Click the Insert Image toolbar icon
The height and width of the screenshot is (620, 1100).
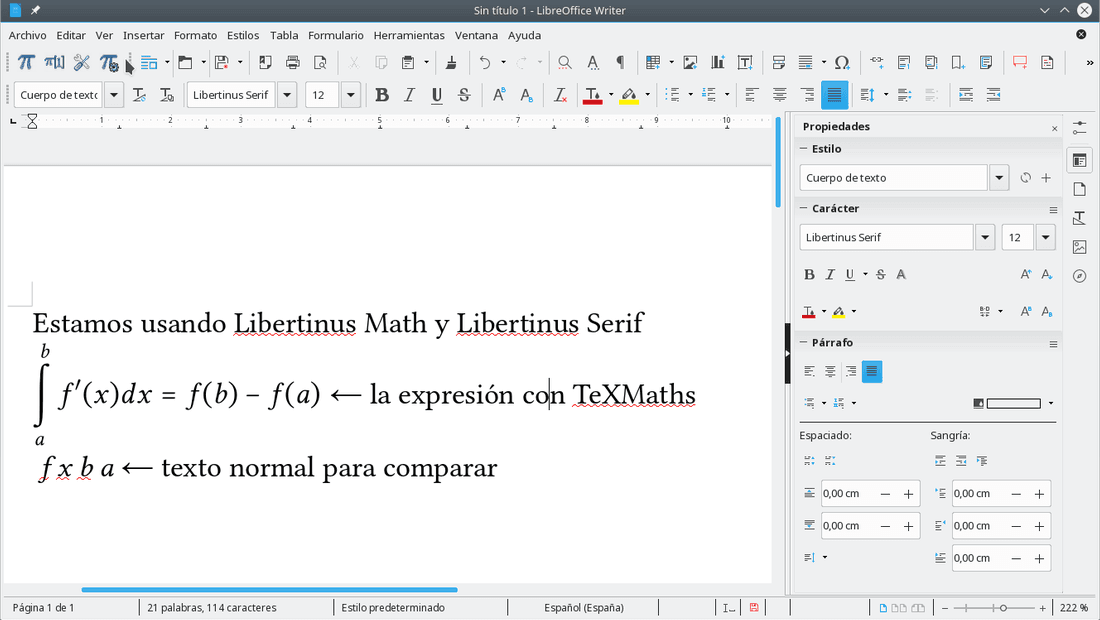coord(690,62)
